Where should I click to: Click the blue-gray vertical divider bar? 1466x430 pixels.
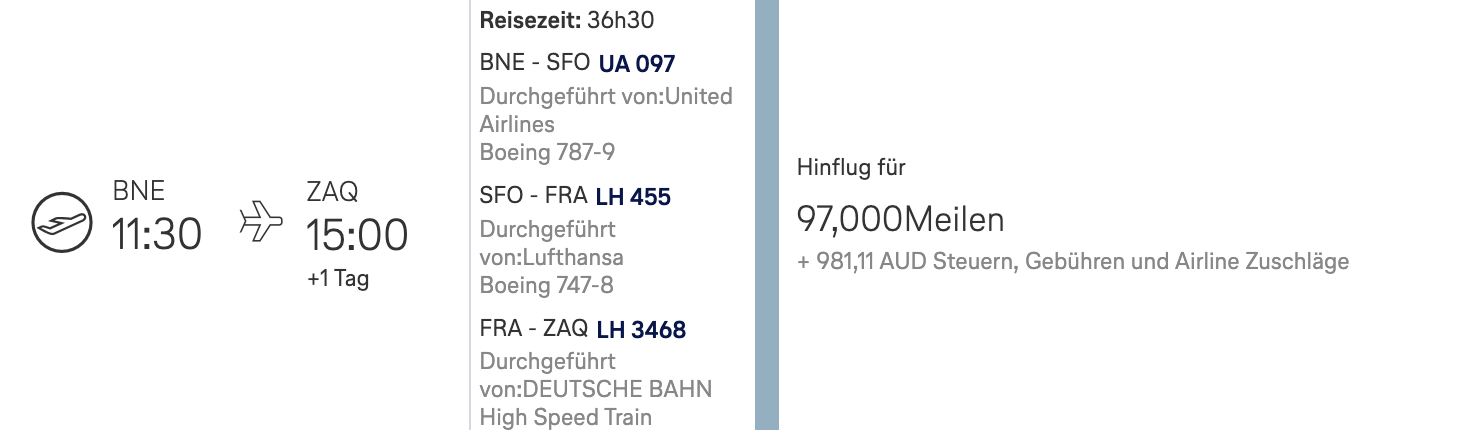(767, 215)
